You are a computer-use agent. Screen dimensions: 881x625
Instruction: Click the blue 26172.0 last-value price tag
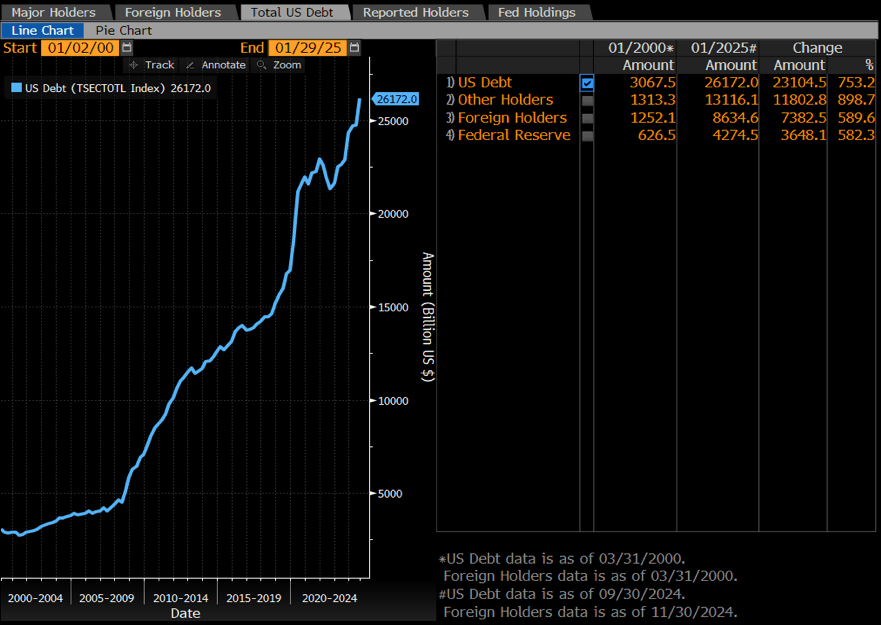[397, 99]
